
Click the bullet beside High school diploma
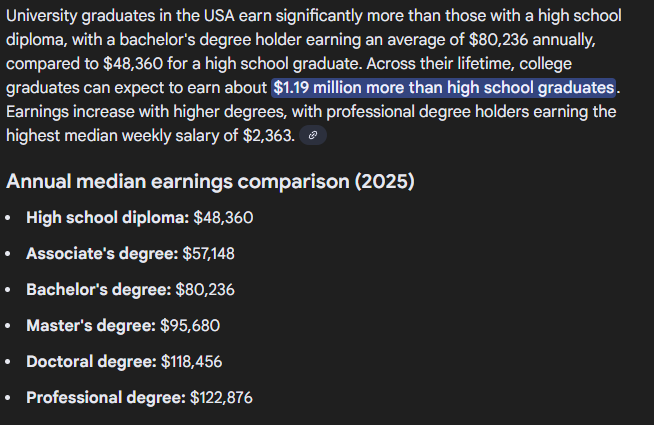click(10, 218)
